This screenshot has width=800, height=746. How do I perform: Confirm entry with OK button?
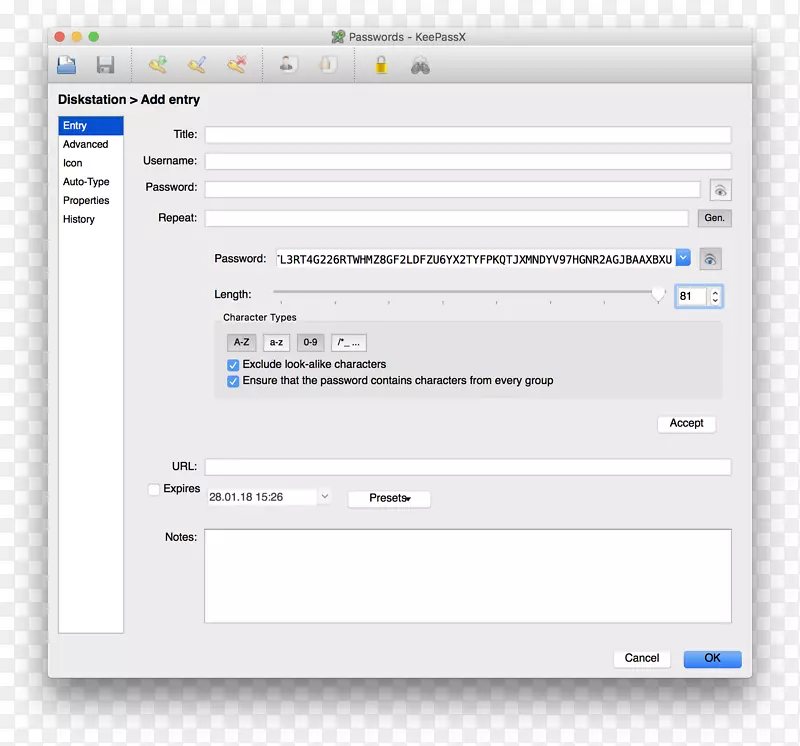(712, 658)
